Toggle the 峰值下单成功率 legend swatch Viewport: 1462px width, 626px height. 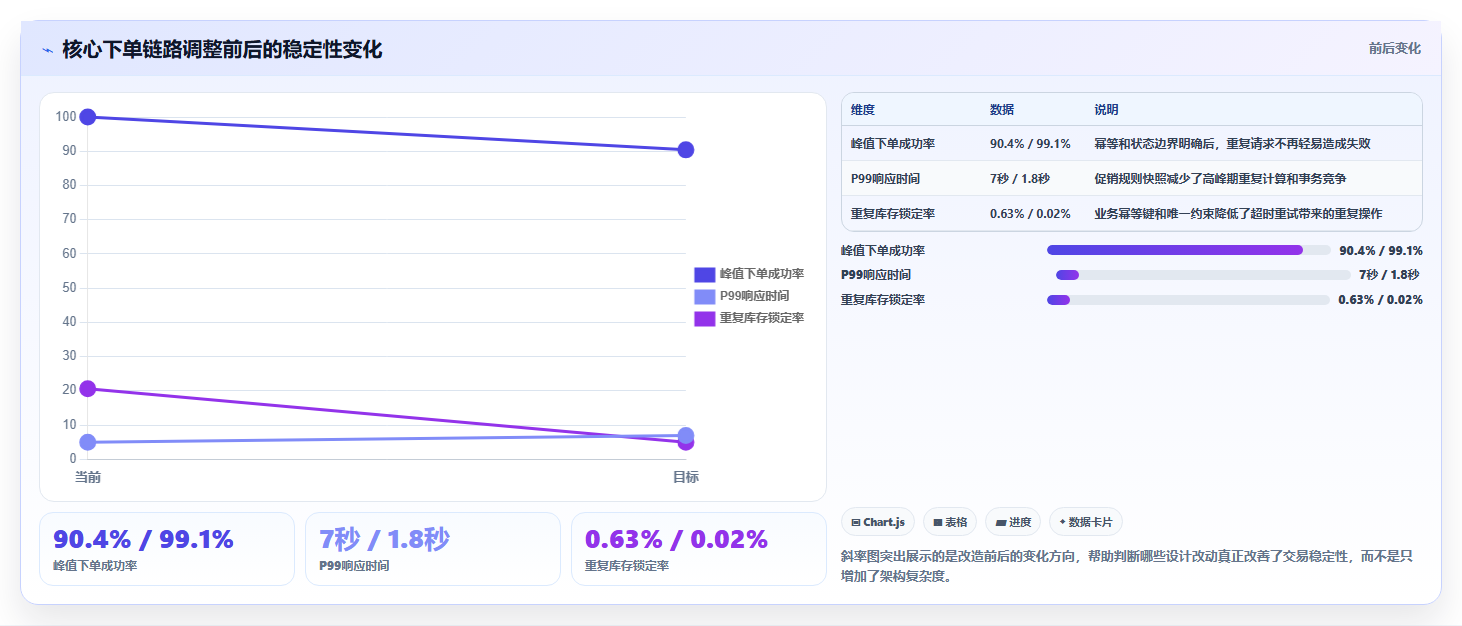705,274
